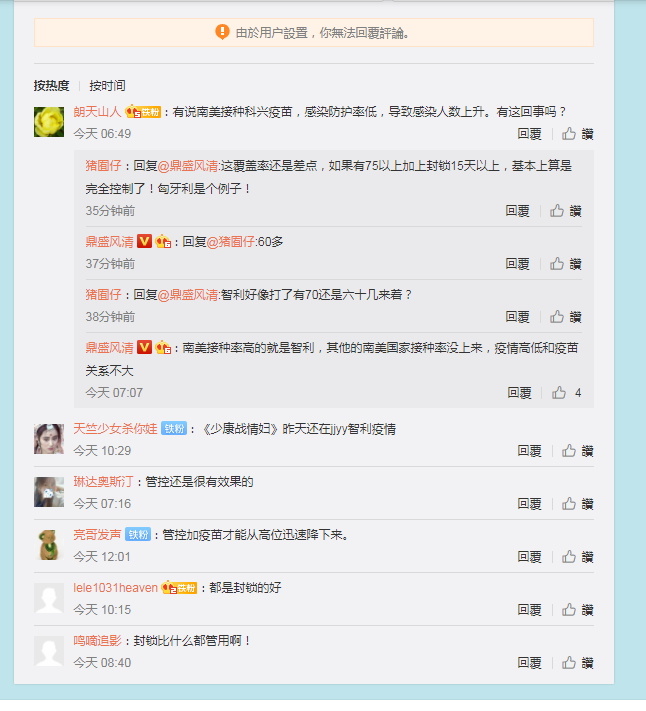Open the @猪囿仔 mention link
The width and height of the screenshot is (646, 711).
point(231,242)
